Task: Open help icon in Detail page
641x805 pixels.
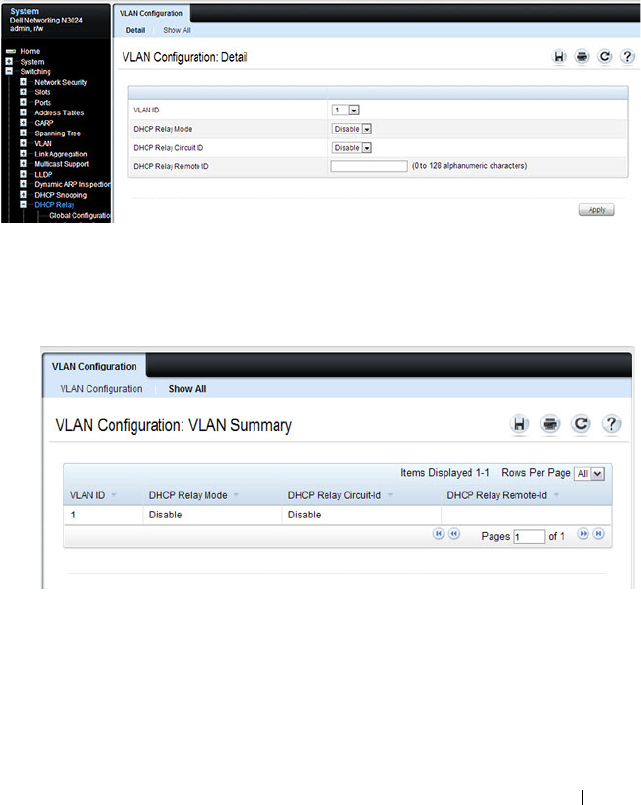Action: pyautogui.click(x=627, y=56)
